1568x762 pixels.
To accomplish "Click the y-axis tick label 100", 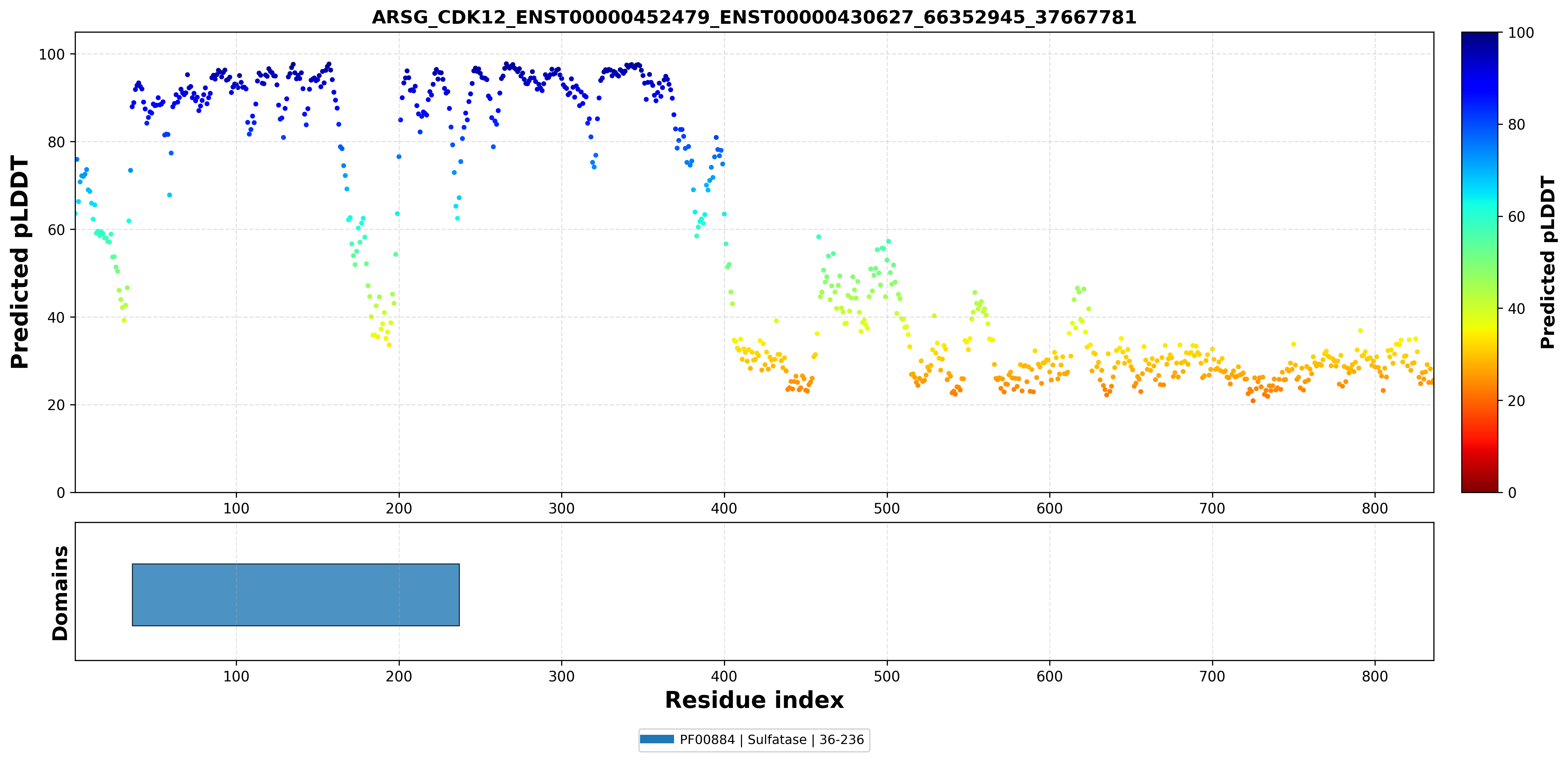I will pyautogui.click(x=52, y=54).
